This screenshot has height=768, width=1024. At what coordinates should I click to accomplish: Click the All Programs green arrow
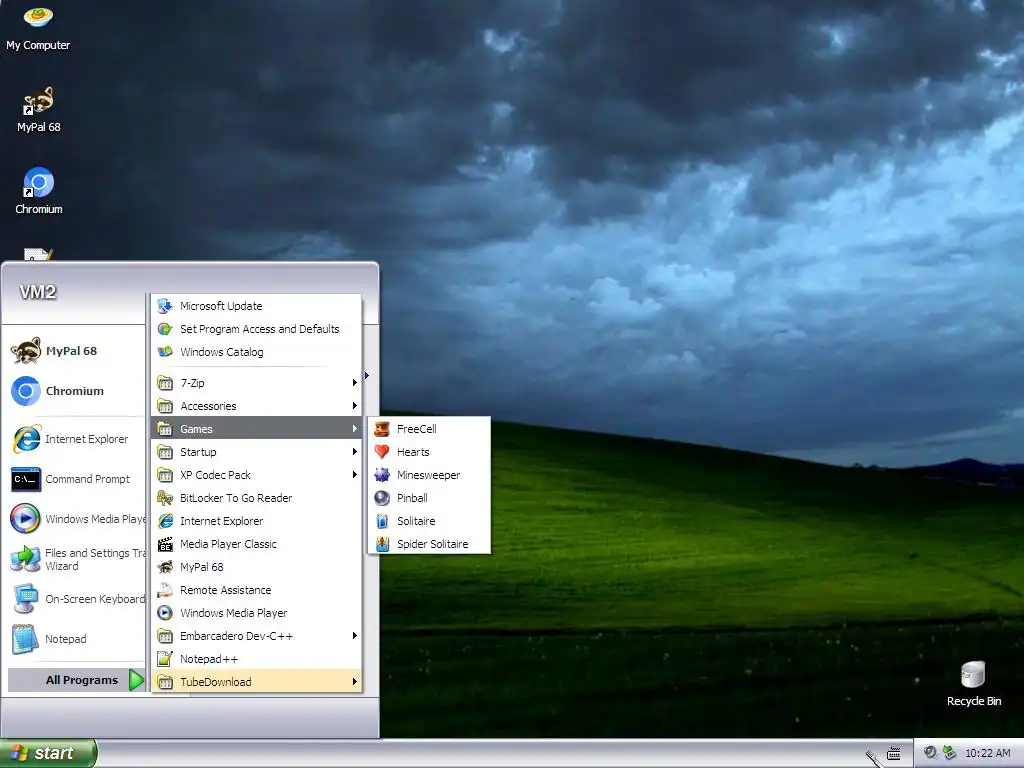click(136, 680)
